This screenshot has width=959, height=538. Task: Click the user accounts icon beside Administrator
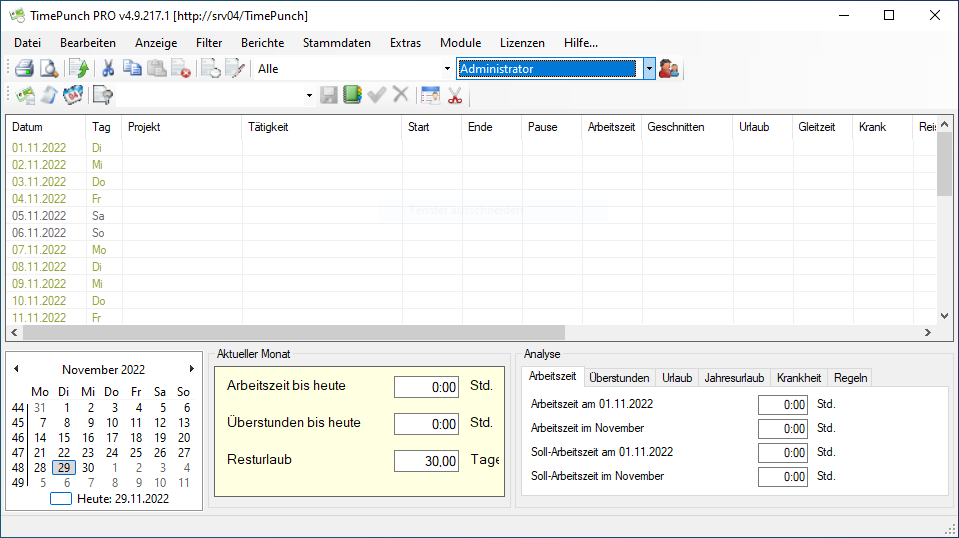[669, 69]
